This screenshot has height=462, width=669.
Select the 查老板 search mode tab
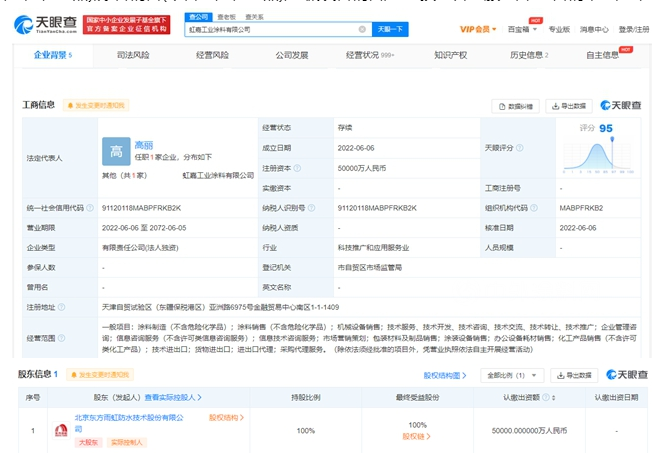(226, 17)
